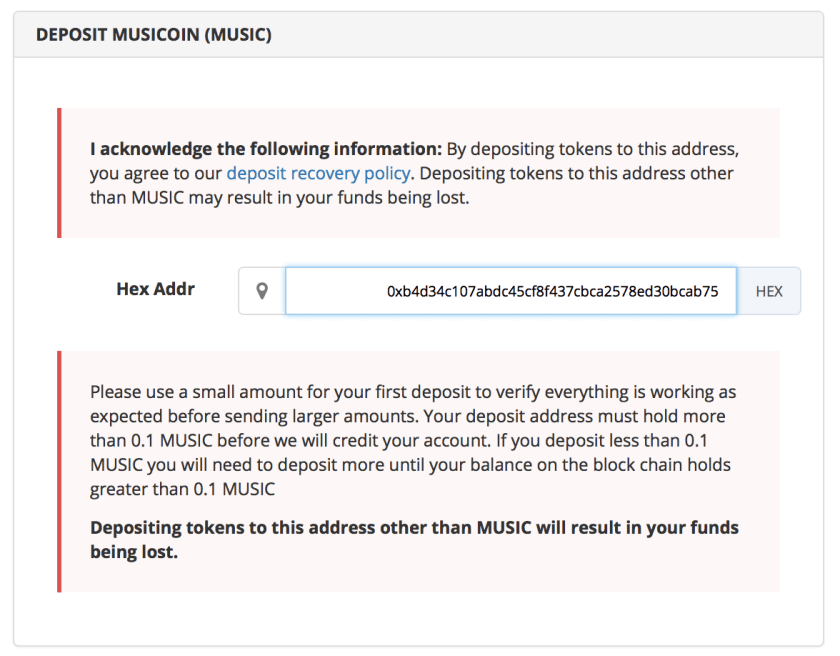
Task: Click 'greater than 0.1 MUSIC' line
Action: click(x=182, y=488)
